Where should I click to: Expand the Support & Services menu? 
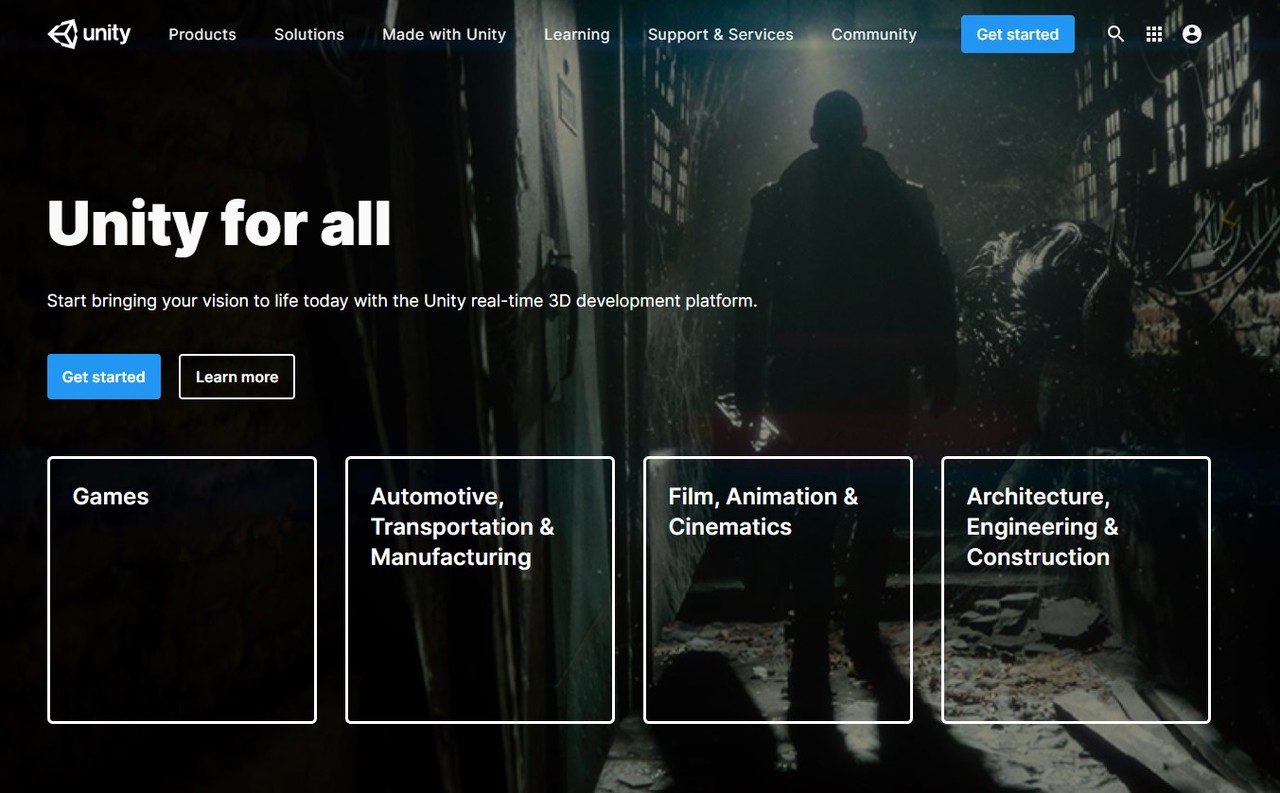click(720, 34)
